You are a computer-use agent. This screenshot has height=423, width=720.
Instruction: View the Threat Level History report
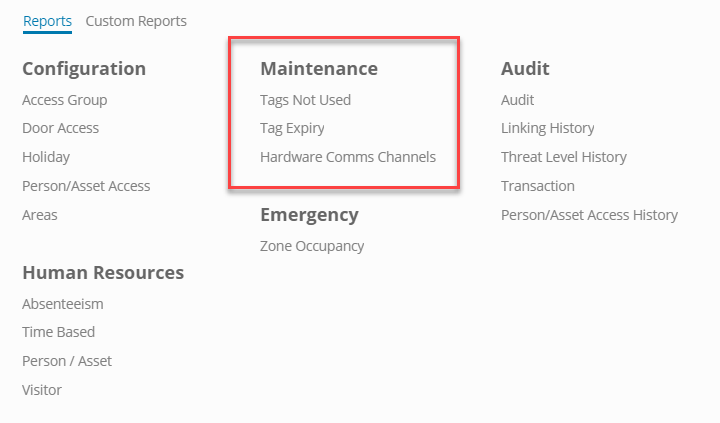click(563, 157)
